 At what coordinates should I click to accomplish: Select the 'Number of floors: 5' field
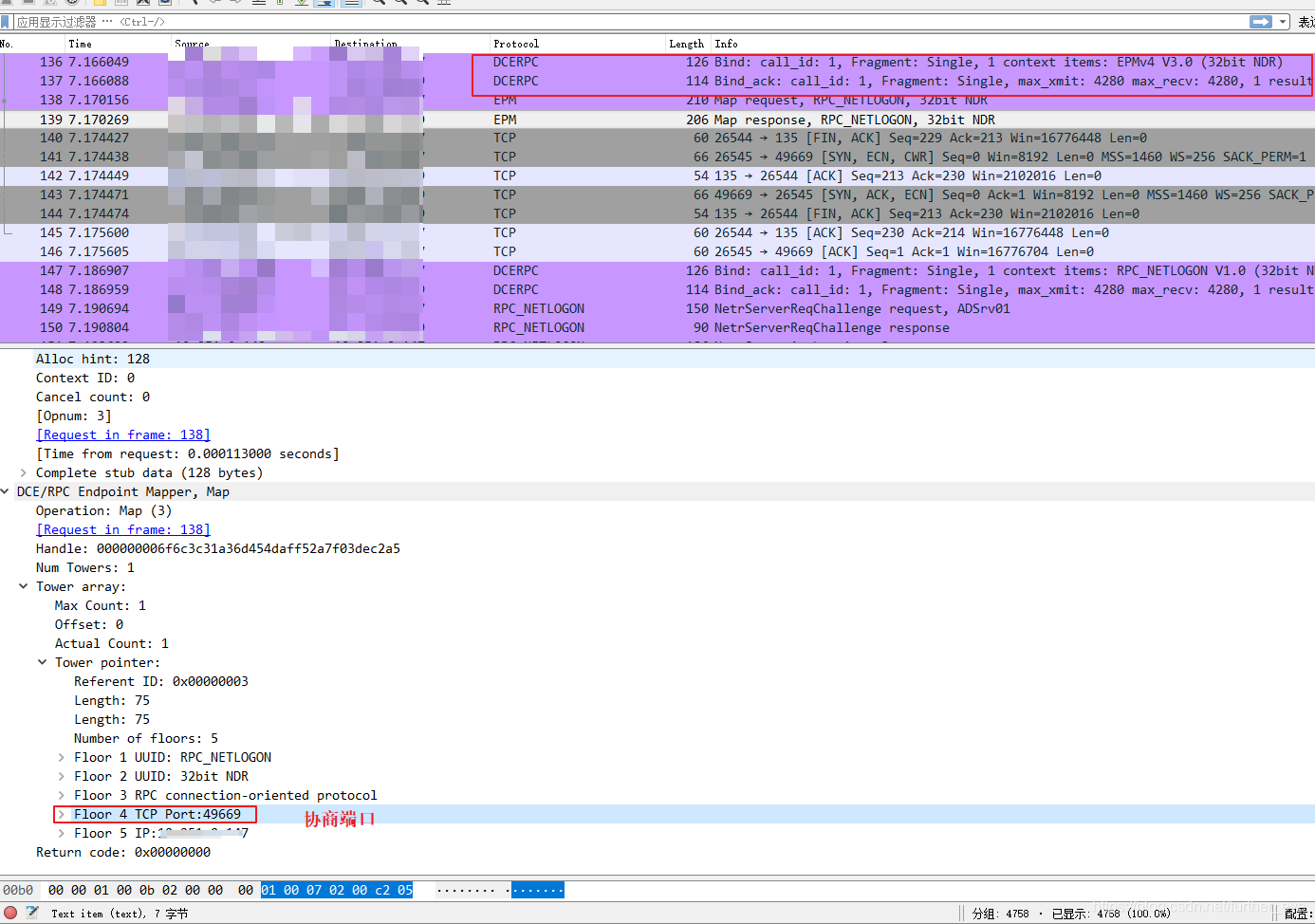coord(146,738)
